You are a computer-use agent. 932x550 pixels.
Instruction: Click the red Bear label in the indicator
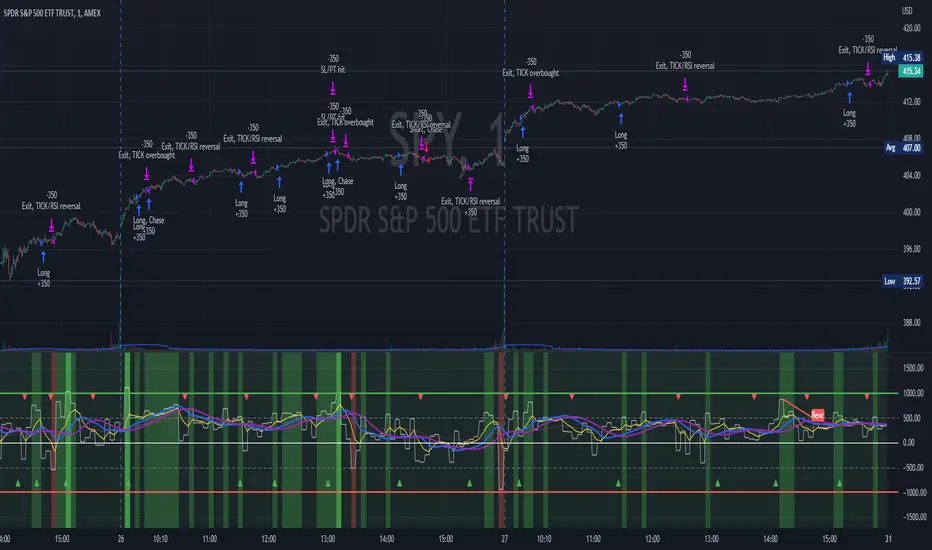pyautogui.click(x=817, y=415)
